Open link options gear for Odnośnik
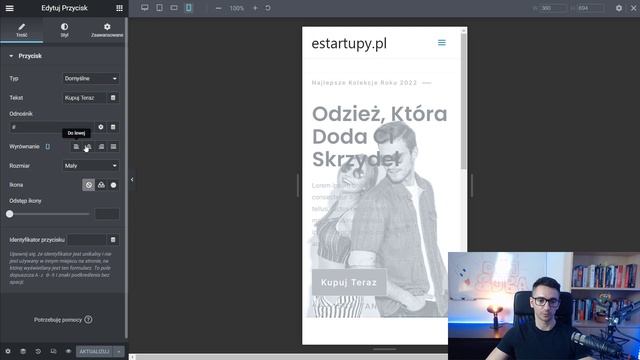The image size is (640, 360). [x=101, y=127]
